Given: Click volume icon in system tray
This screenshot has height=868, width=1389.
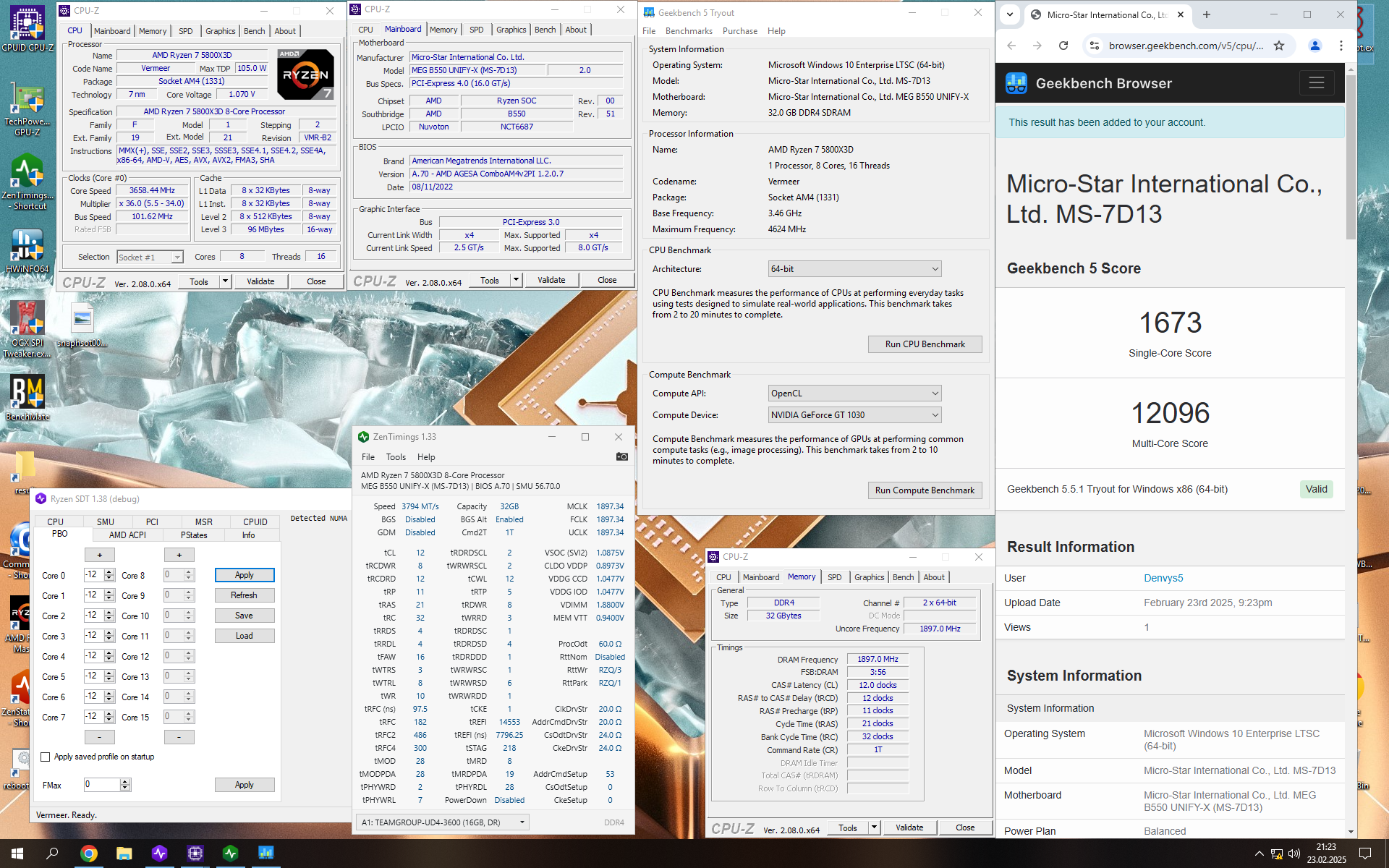Looking at the screenshot, I should point(1294,854).
